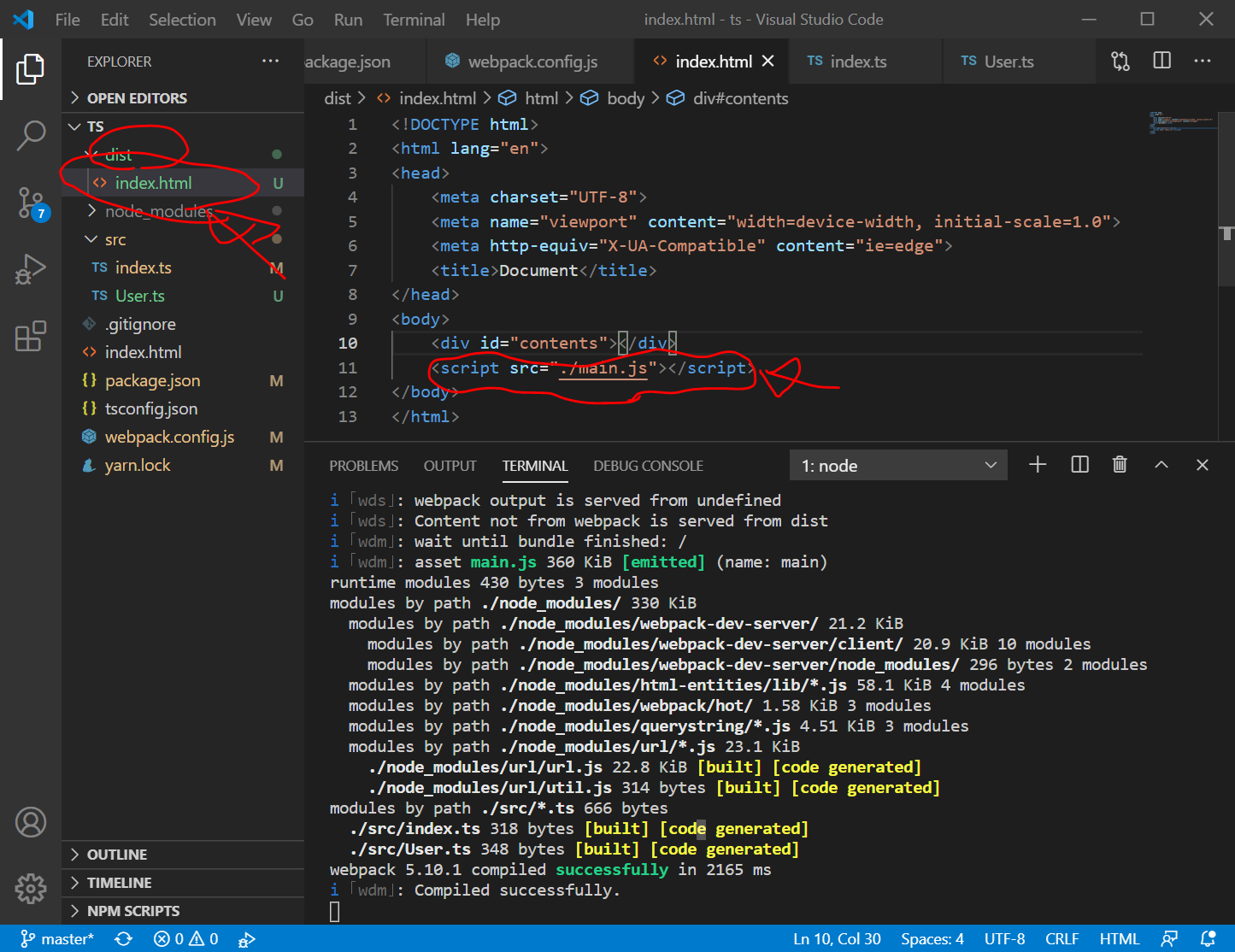The height and width of the screenshot is (952, 1235).
Task: Open the File menu
Action: click(68, 19)
